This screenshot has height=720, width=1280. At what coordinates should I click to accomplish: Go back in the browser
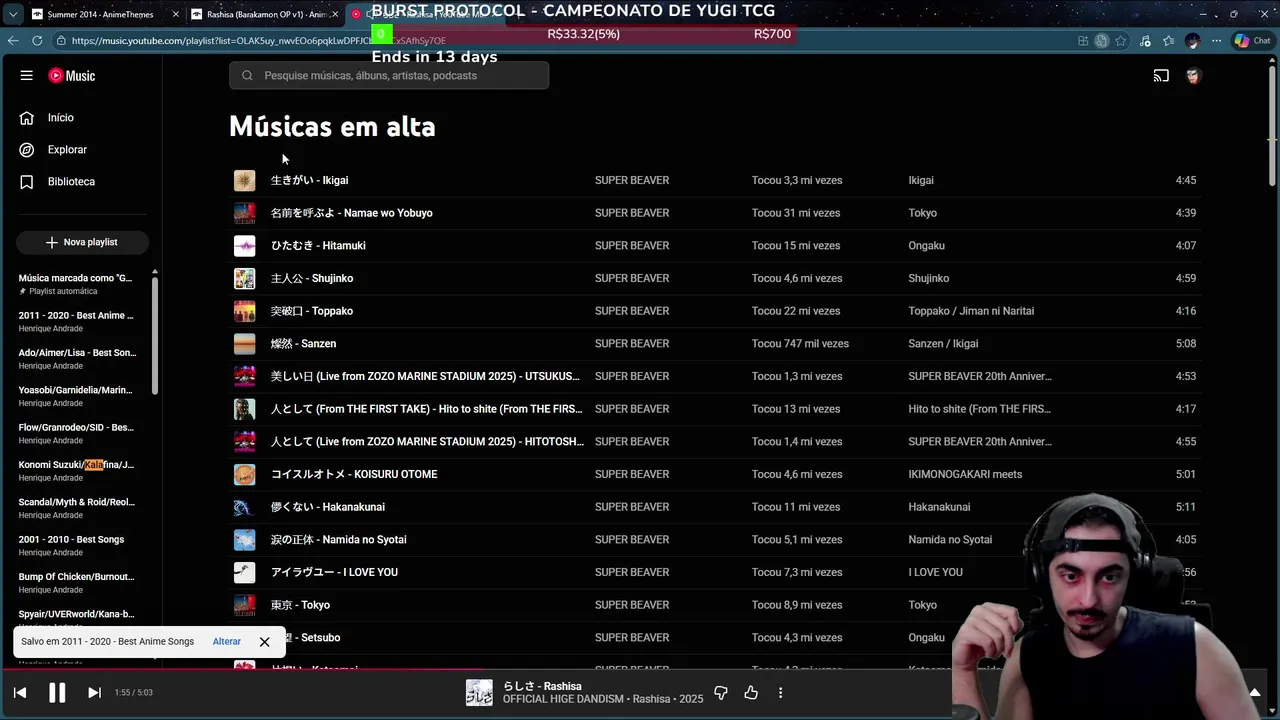tap(13, 40)
